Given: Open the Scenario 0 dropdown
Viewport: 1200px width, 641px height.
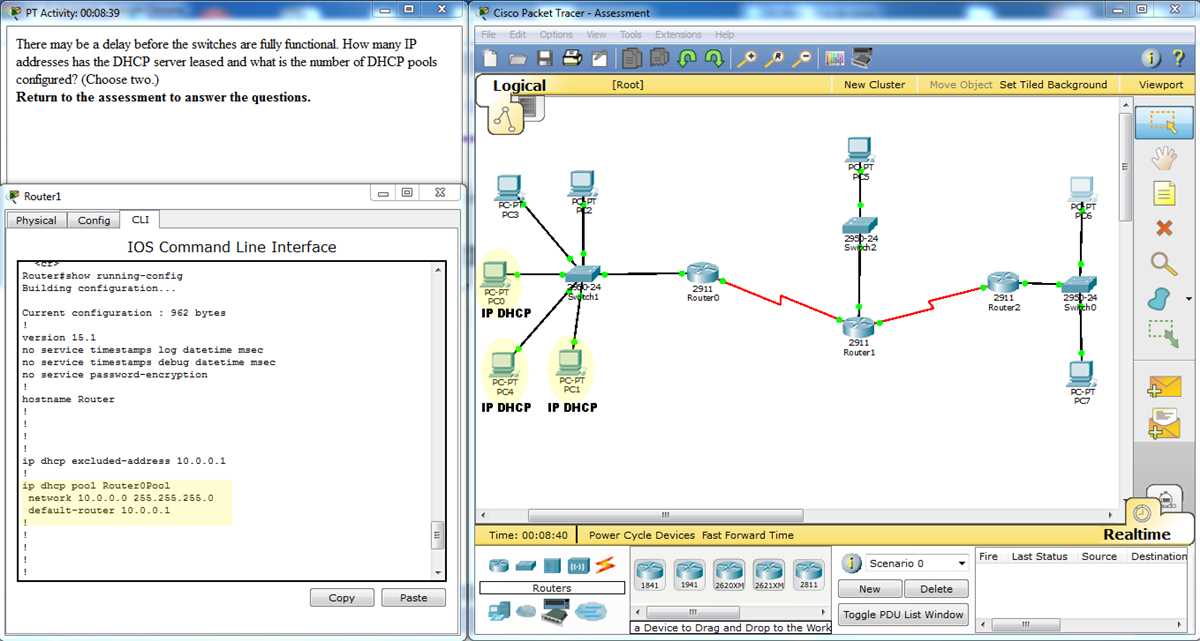Looking at the screenshot, I should 918,563.
